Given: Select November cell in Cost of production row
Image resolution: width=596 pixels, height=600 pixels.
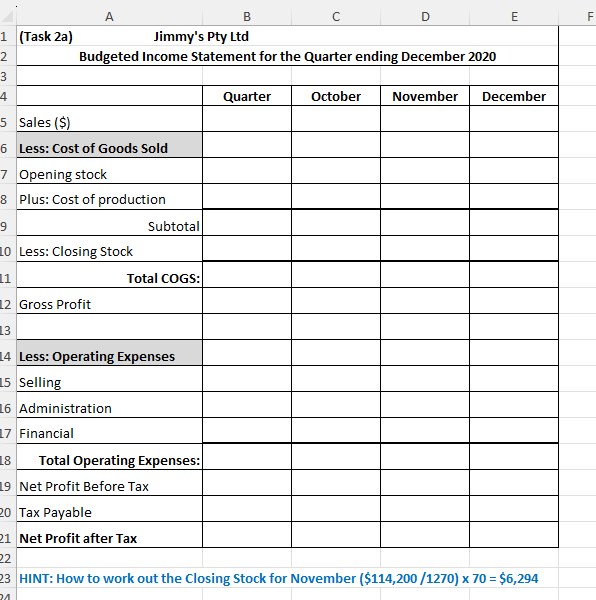Looking at the screenshot, I should pyautogui.click(x=425, y=196).
